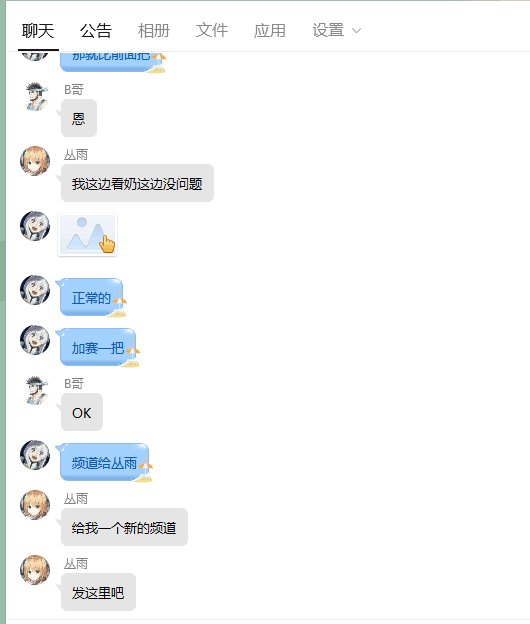Viewport: 530px width, 624px height.
Task: Expand the 设置 dropdown chevron
Action: point(357,30)
